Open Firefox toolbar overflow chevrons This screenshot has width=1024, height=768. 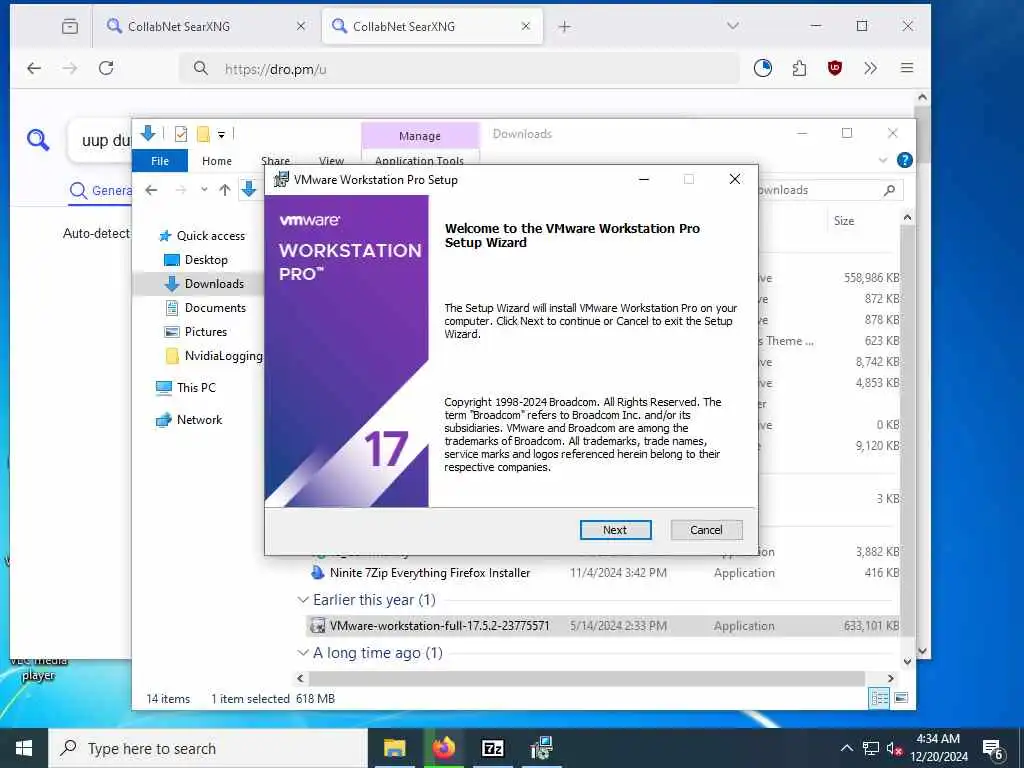tap(871, 68)
